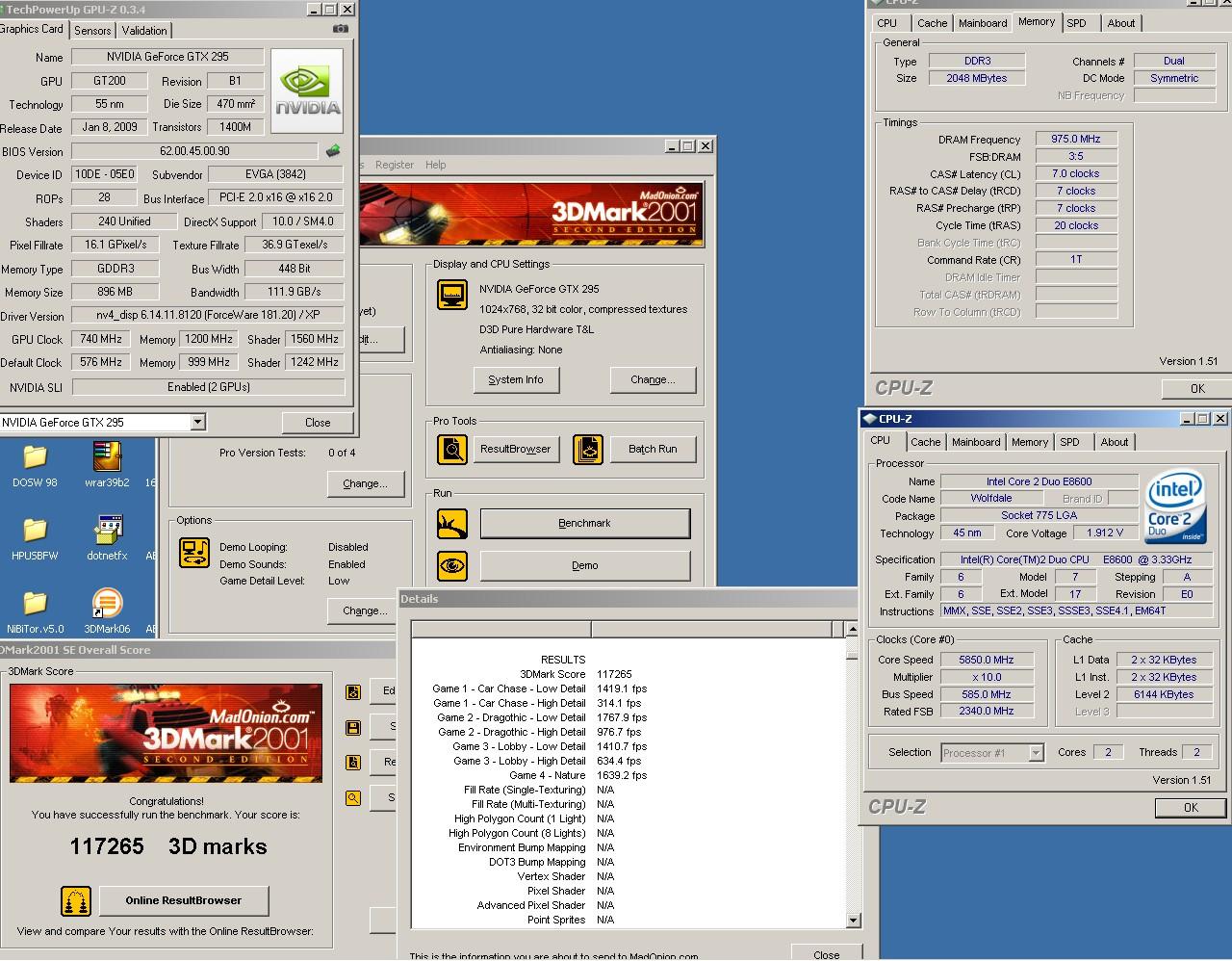
Task: Click the magnifier icon in Overall Score window
Action: pos(353,798)
